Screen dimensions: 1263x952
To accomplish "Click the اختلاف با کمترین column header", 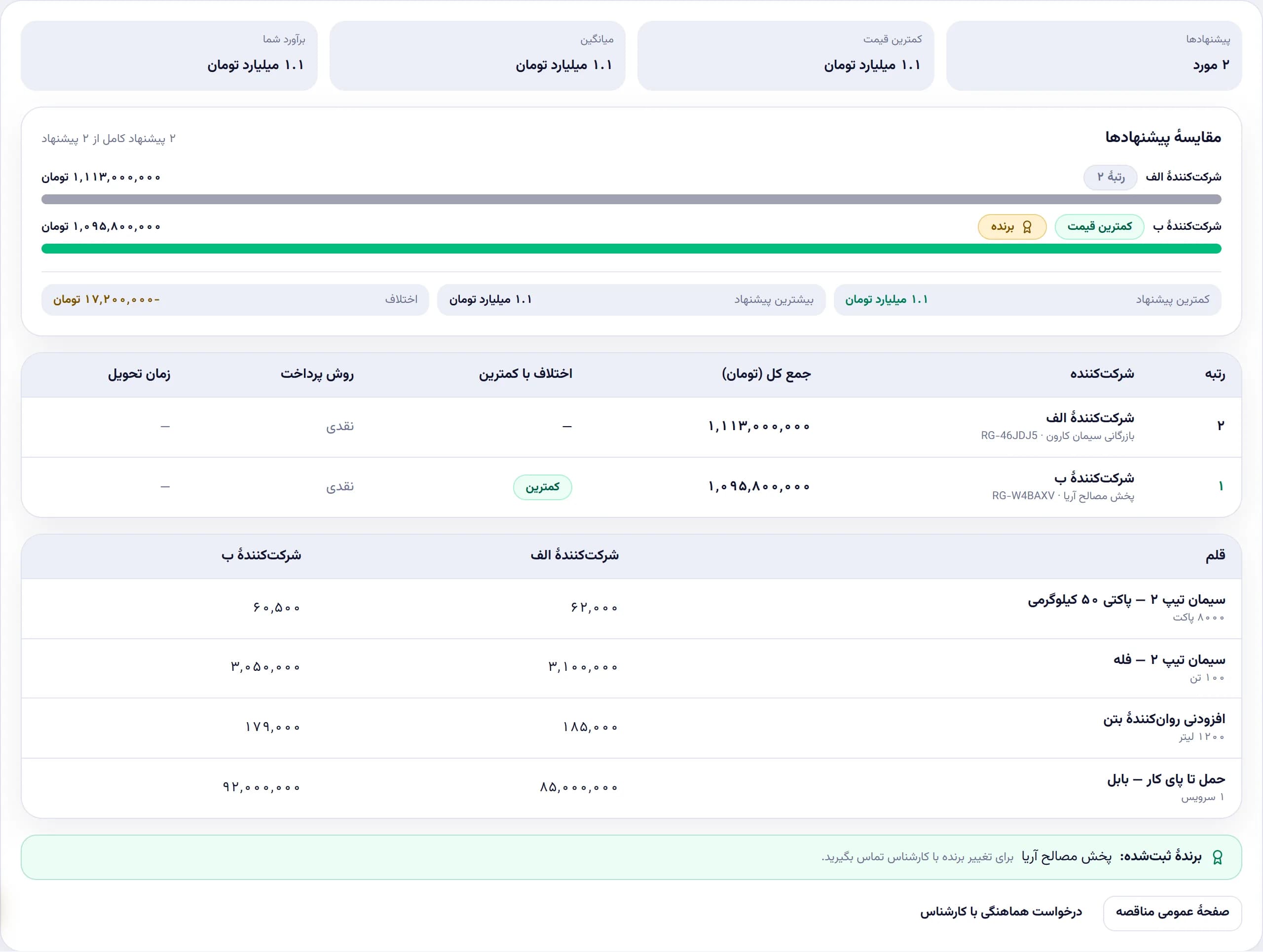I will [x=525, y=374].
